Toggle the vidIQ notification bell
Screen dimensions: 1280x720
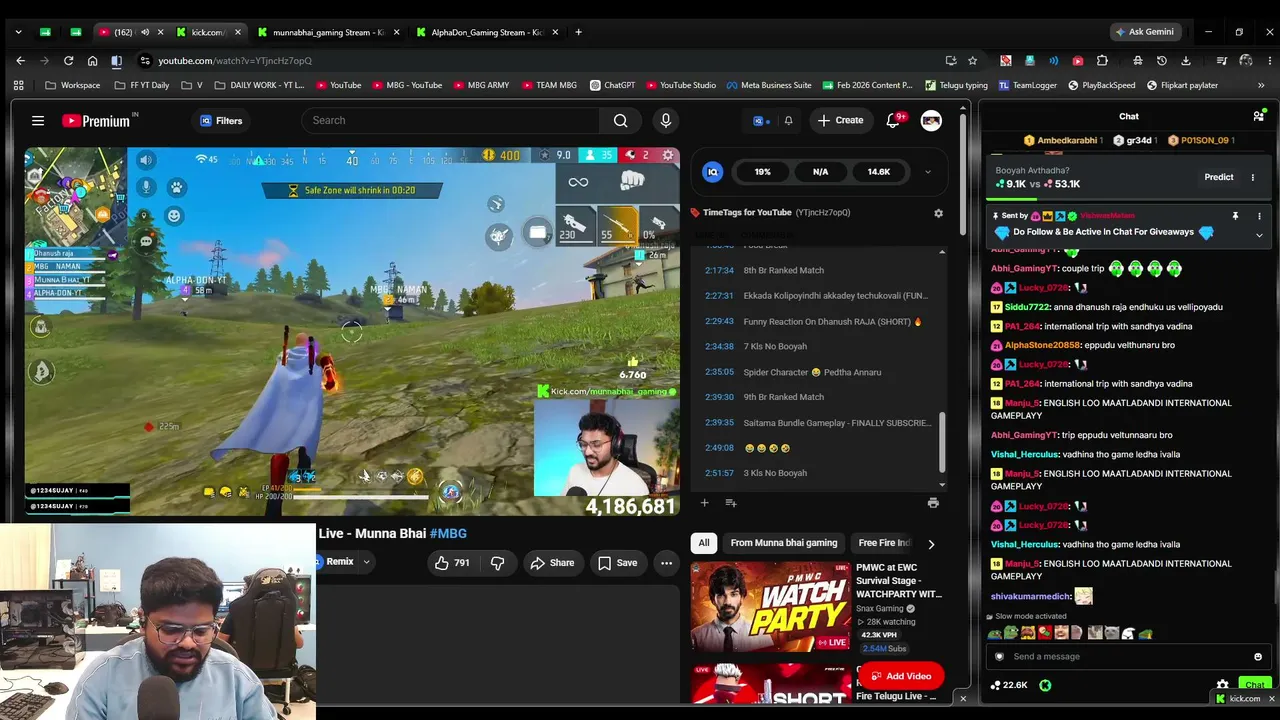point(788,121)
